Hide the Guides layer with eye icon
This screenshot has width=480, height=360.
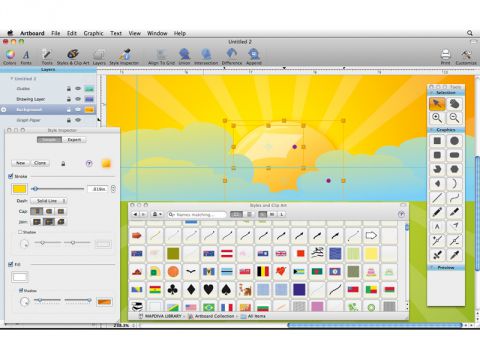(x=78, y=89)
